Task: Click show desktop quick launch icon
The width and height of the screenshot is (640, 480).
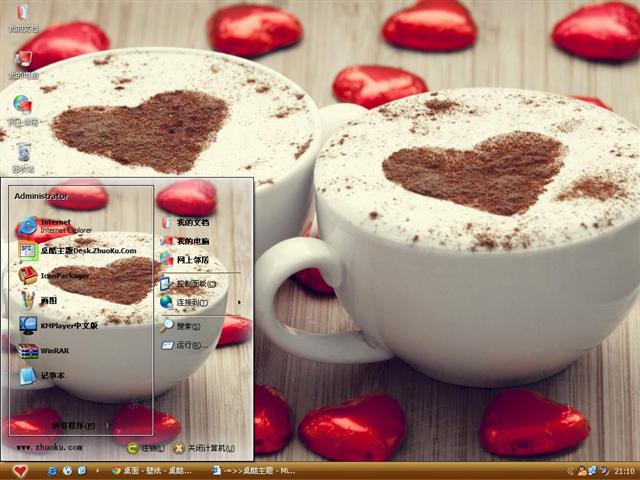Action: point(82,471)
